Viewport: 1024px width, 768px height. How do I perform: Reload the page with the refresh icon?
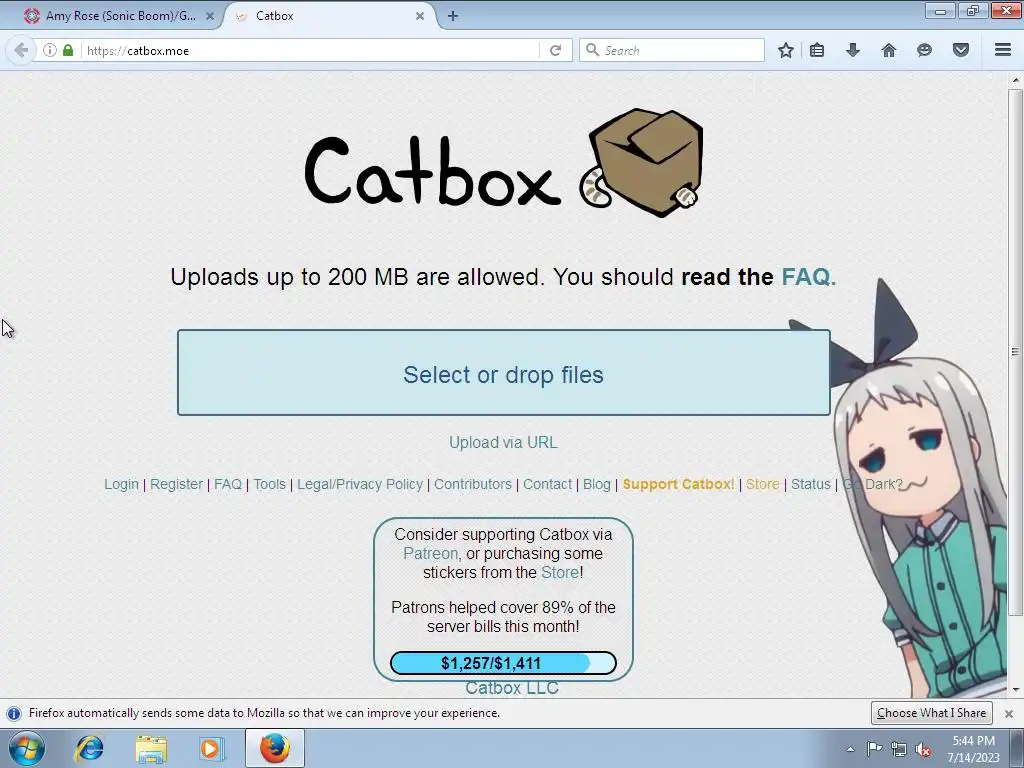point(556,50)
